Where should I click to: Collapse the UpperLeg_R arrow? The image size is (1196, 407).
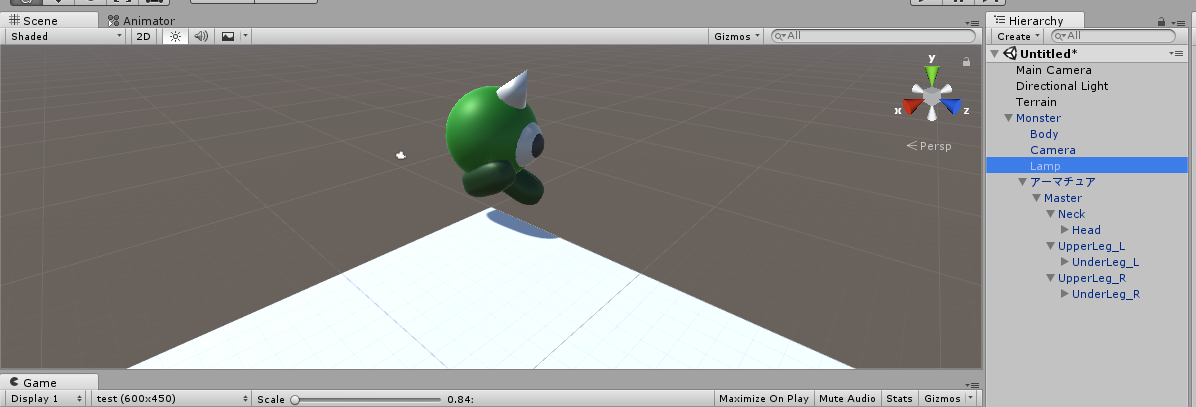click(1050, 278)
